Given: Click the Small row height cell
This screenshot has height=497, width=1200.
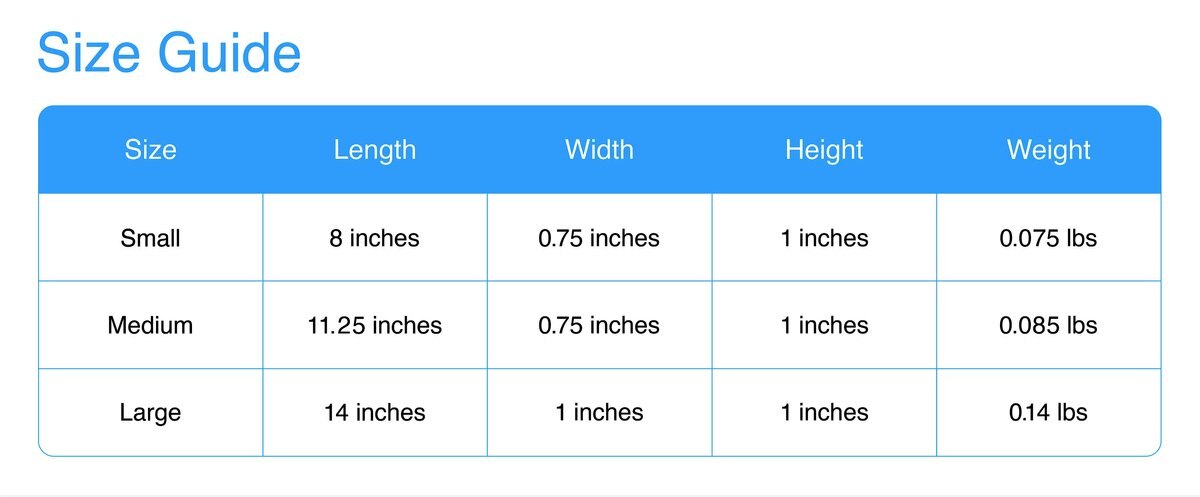Looking at the screenshot, I should (824, 238).
